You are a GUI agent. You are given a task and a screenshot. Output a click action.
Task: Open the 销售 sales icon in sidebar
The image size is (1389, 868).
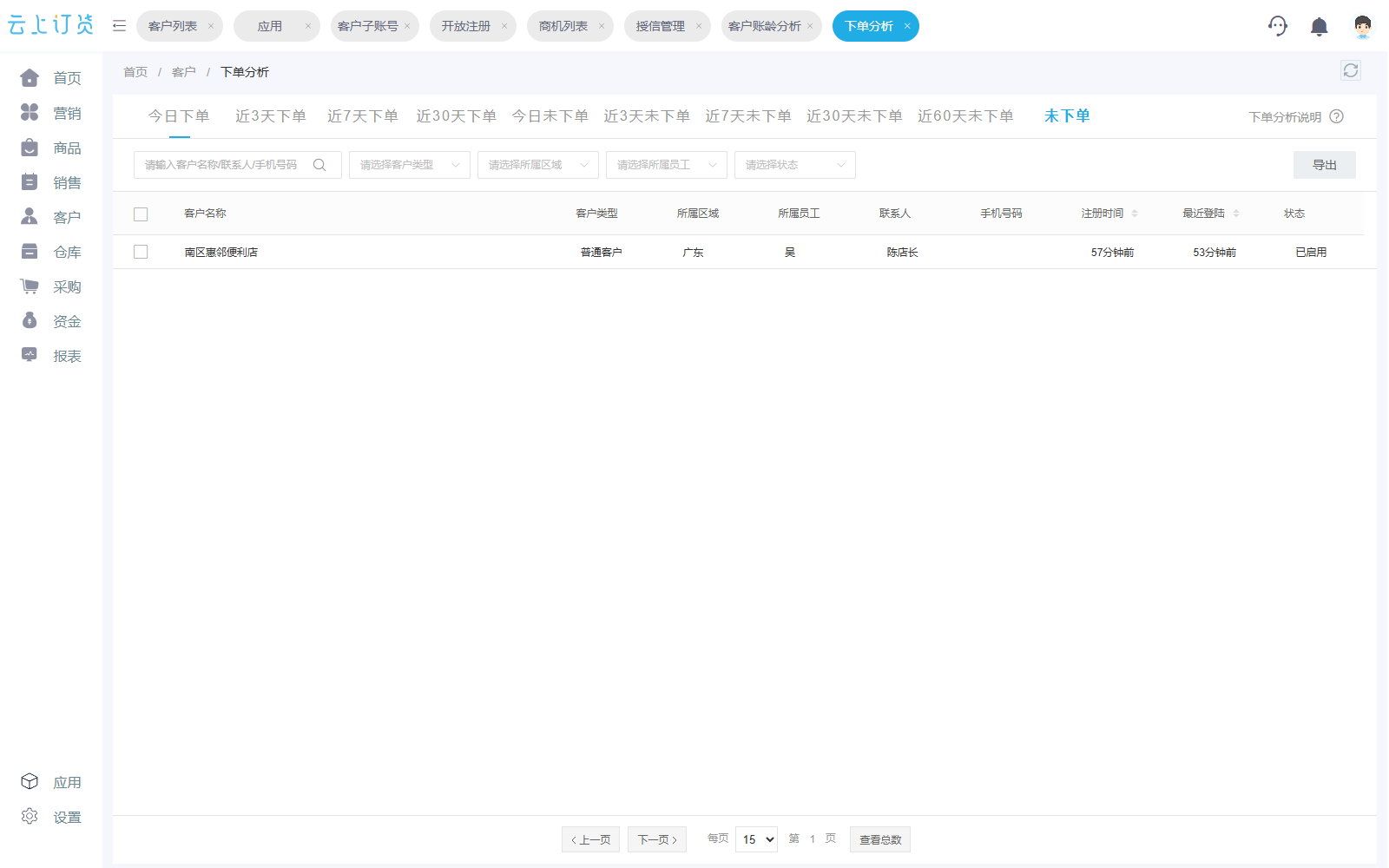30,182
